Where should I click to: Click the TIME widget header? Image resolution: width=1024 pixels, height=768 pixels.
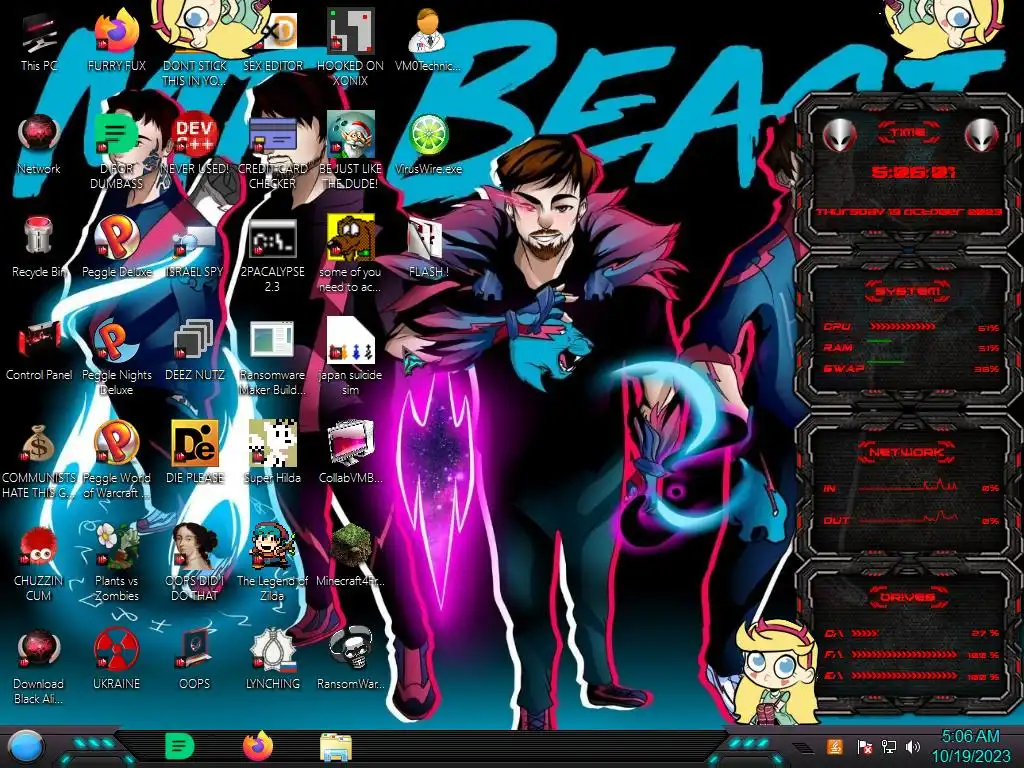pyautogui.click(x=908, y=133)
